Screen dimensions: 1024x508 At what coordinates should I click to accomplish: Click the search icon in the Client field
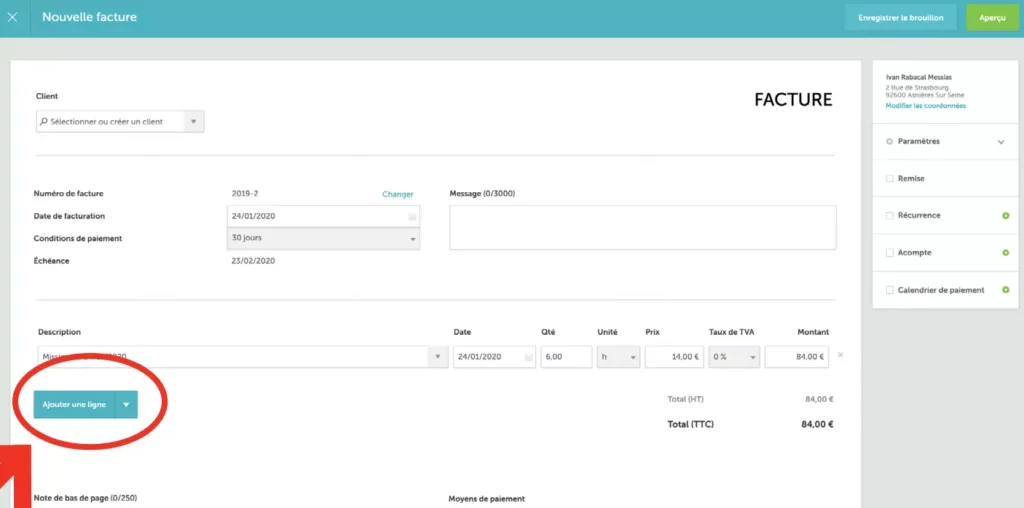[x=43, y=121]
